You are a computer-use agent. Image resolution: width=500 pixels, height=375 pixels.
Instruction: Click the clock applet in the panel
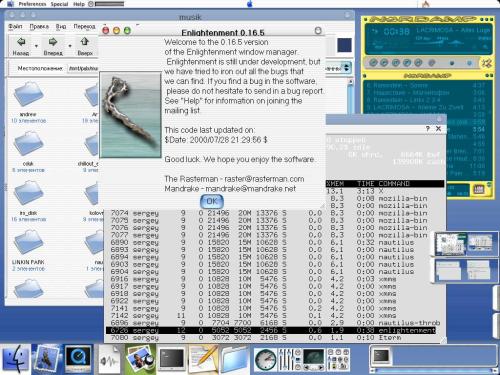click(x=265, y=360)
